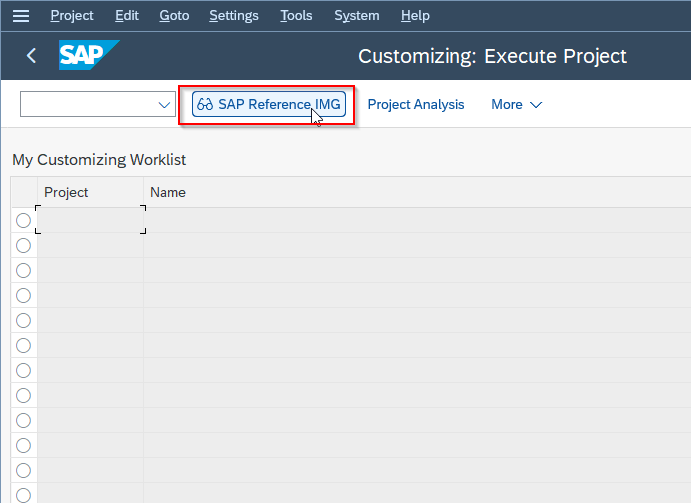The image size is (691, 503).
Task: Select the fifth worklist row radio button
Action: pos(23,320)
